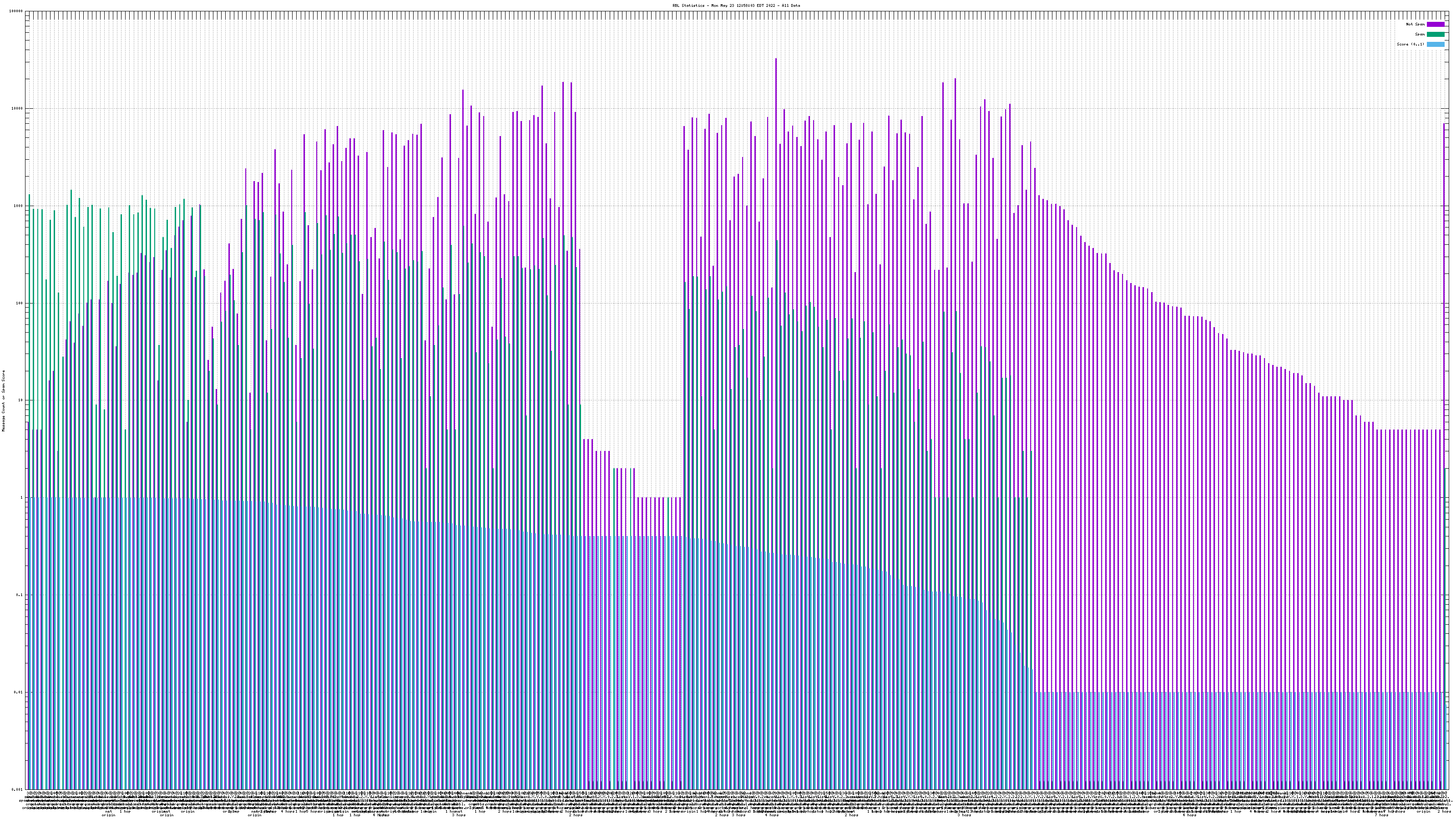This screenshot has height=819, width=1456.
Task: Click the peak of the tallest purple bar
Action: 775,59
